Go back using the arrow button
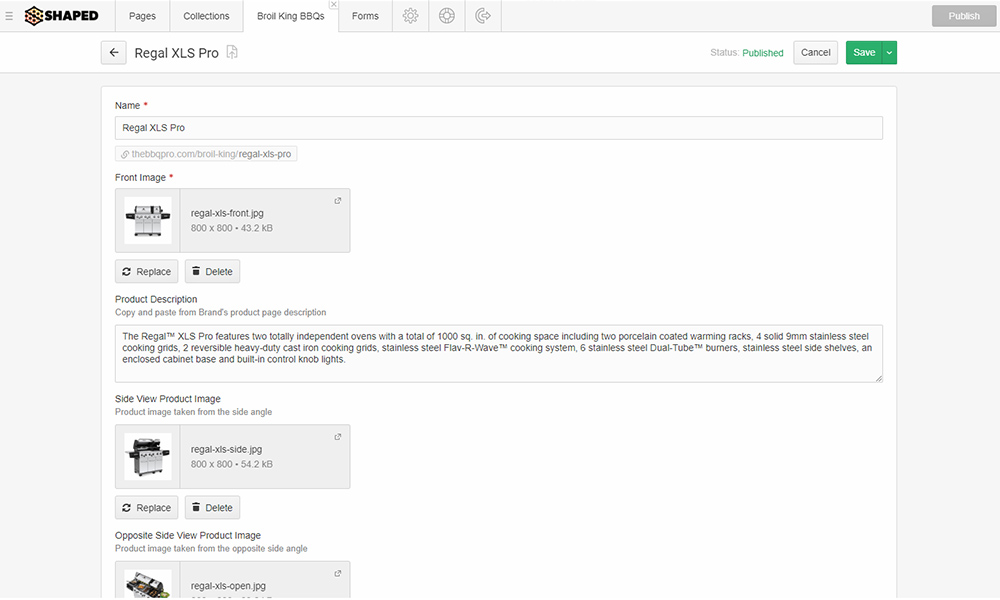This screenshot has height=600, width=1000. 114,53
